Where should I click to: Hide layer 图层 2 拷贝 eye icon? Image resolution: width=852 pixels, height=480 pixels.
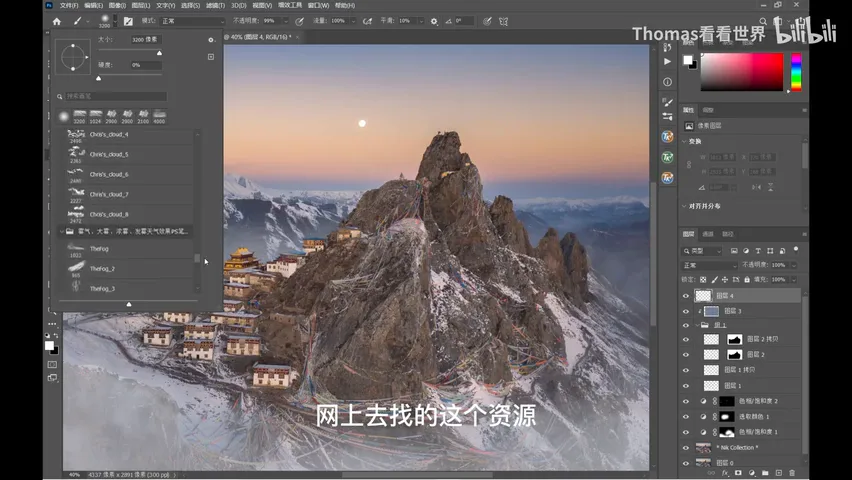(x=686, y=339)
